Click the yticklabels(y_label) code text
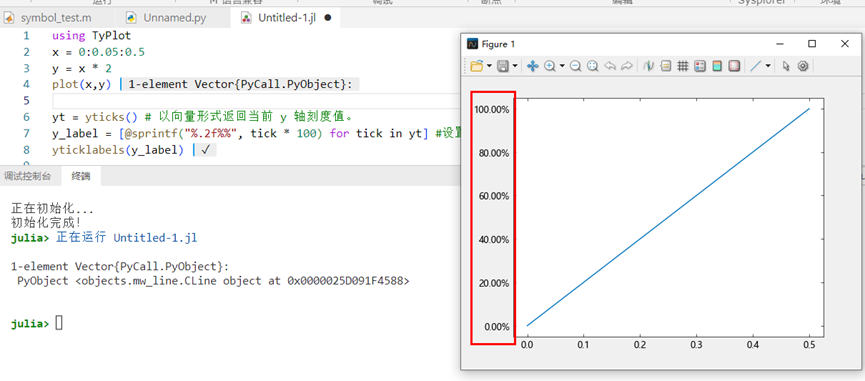The image size is (865, 381). 118,150
